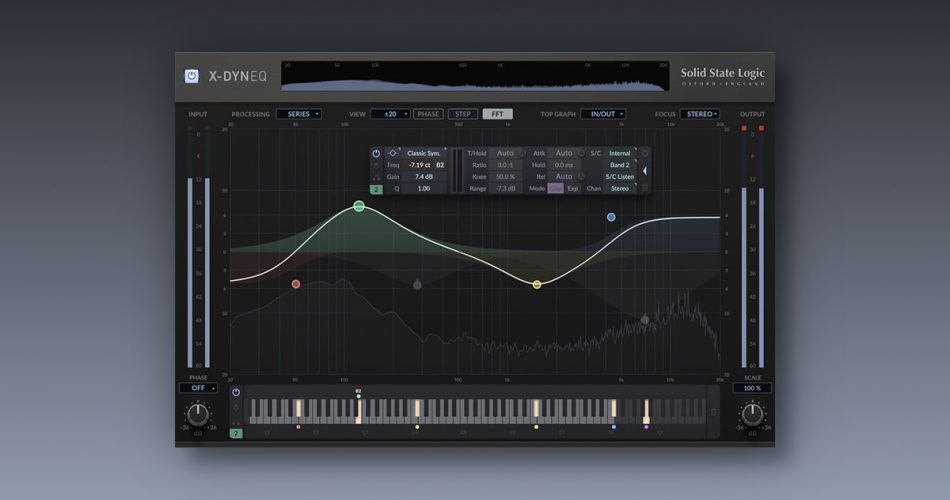
Task: Select Exp mode in band panel
Action: [573, 188]
